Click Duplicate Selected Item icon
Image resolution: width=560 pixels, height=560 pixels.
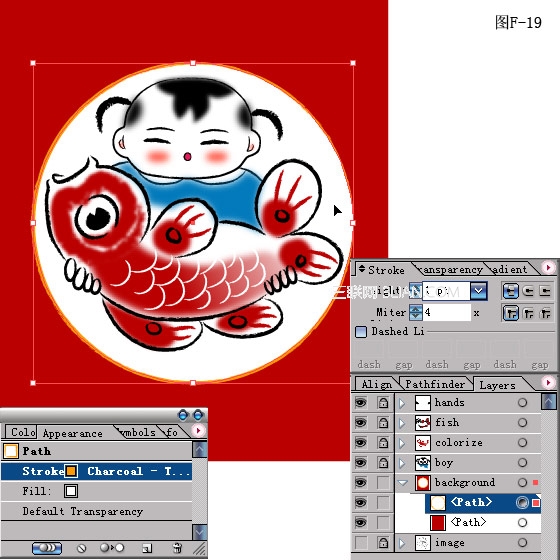[147, 548]
